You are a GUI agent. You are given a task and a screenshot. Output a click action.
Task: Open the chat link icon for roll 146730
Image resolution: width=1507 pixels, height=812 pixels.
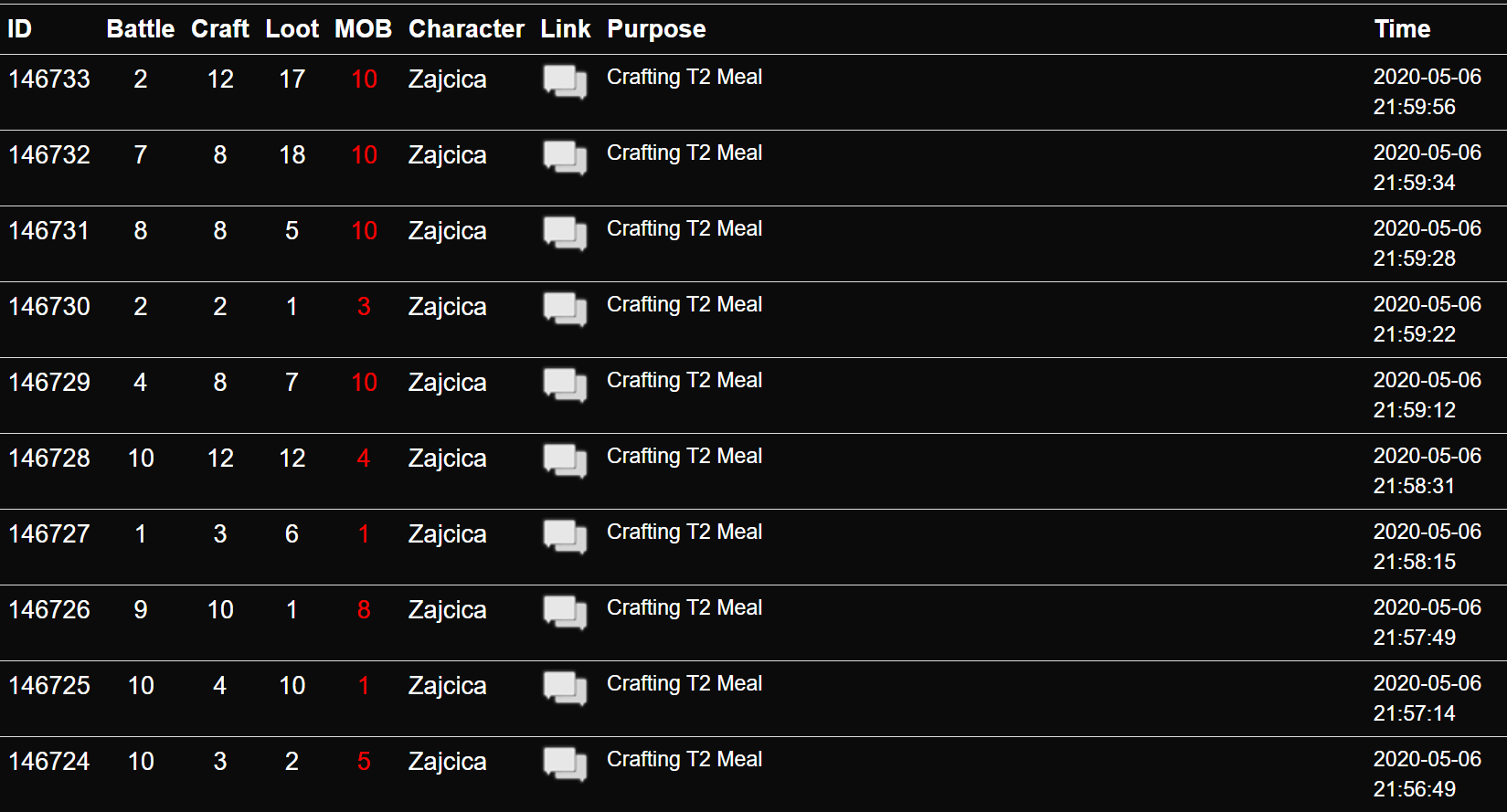coord(565,309)
